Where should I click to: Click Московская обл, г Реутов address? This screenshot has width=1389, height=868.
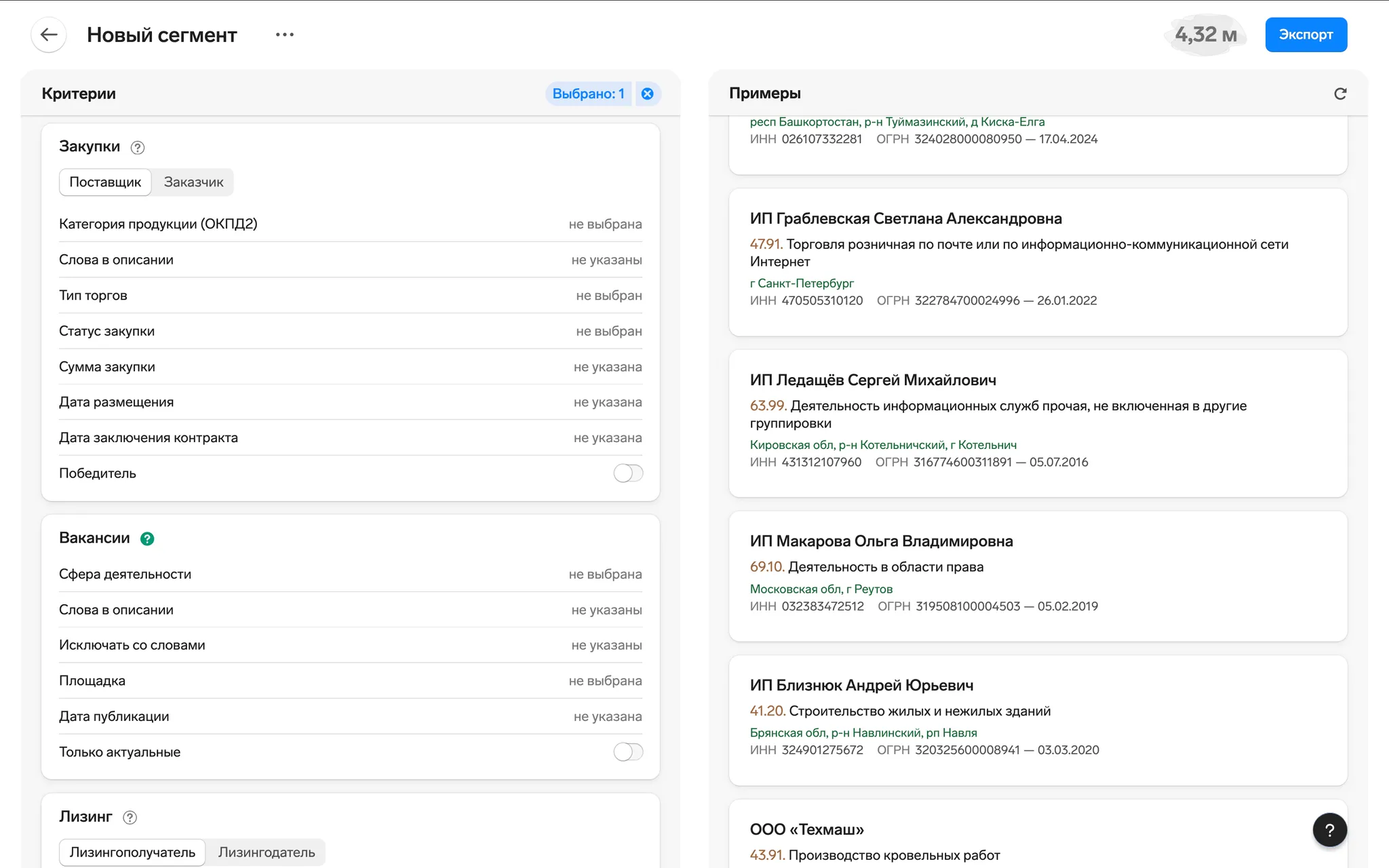point(821,589)
